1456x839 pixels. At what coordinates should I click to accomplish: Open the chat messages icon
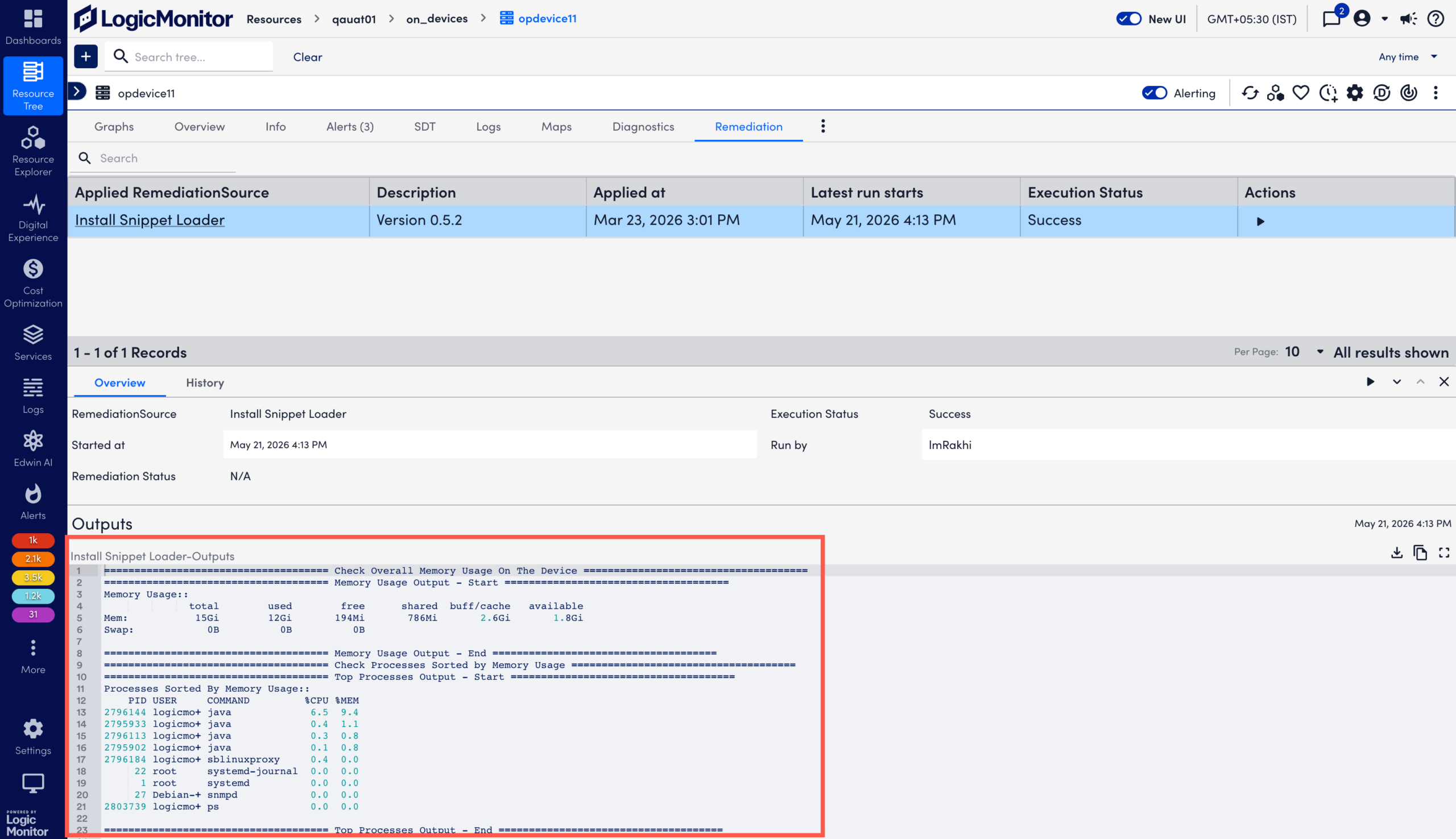click(1331, 18)
